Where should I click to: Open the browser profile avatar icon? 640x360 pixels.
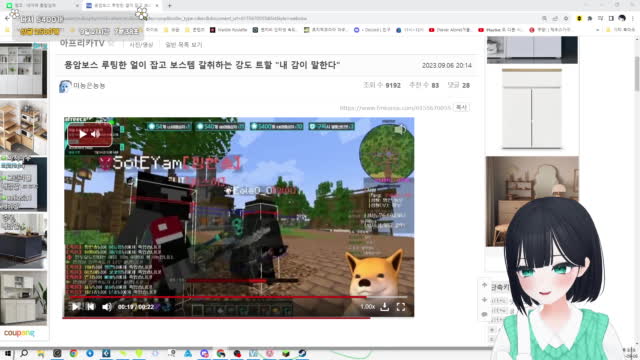click(622, 18)
